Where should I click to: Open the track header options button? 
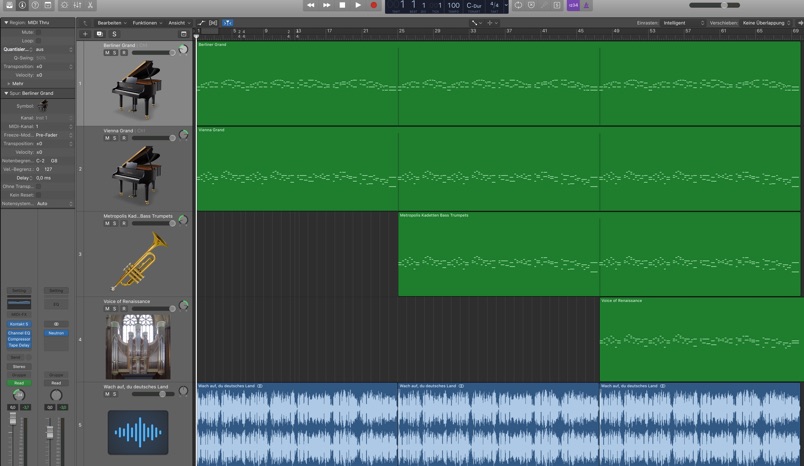[184, 34]
